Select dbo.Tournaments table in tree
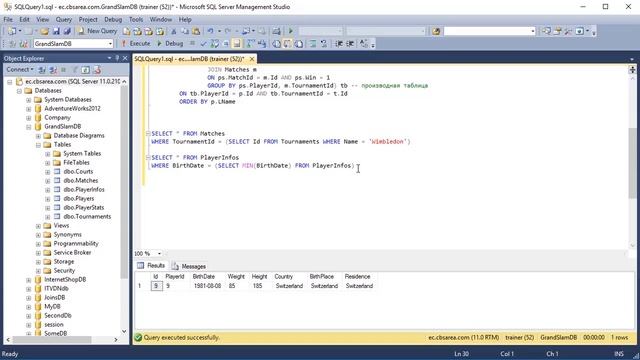 [87, 216]
